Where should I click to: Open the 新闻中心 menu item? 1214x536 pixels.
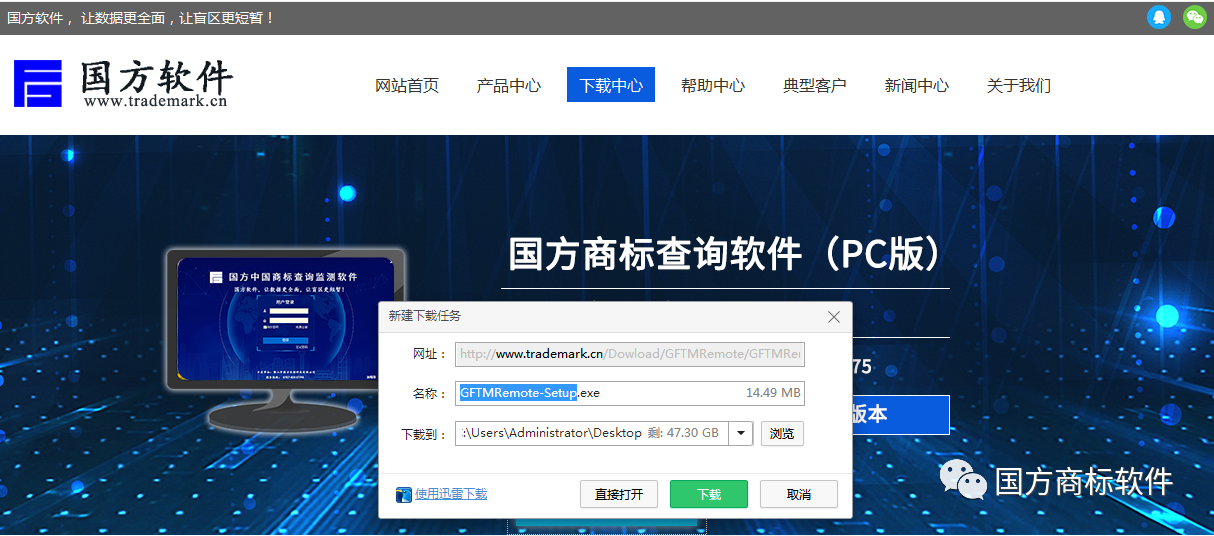[917, 85]
